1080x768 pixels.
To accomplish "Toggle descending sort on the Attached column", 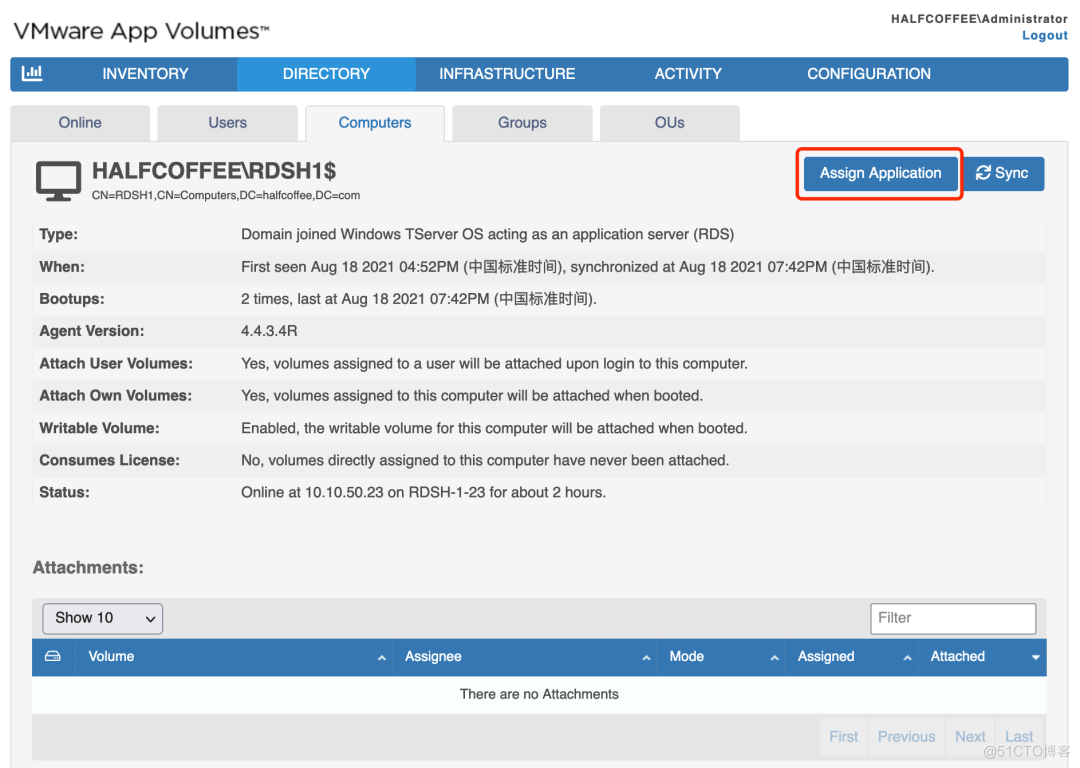I will (1036, 657).
